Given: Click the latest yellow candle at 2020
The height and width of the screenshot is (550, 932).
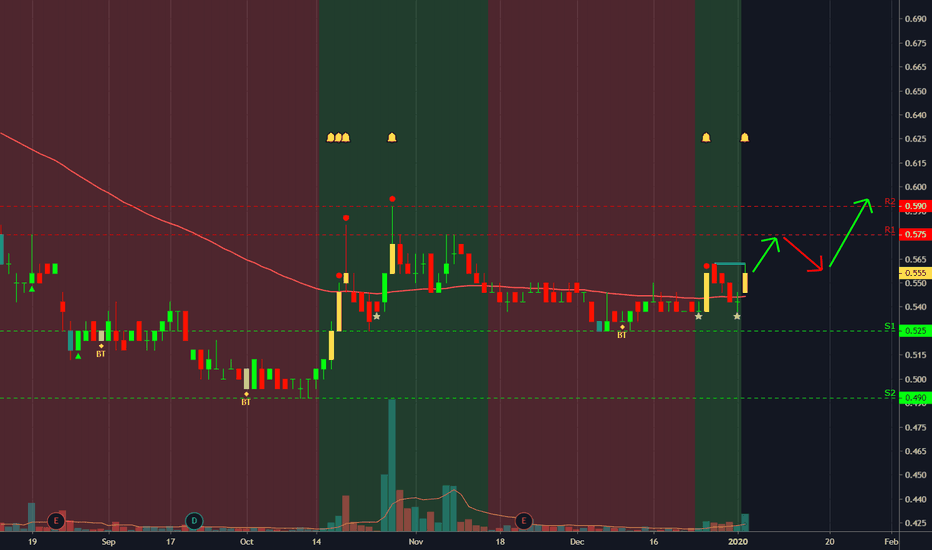Looking at the screenshot, I should [745, 282].
